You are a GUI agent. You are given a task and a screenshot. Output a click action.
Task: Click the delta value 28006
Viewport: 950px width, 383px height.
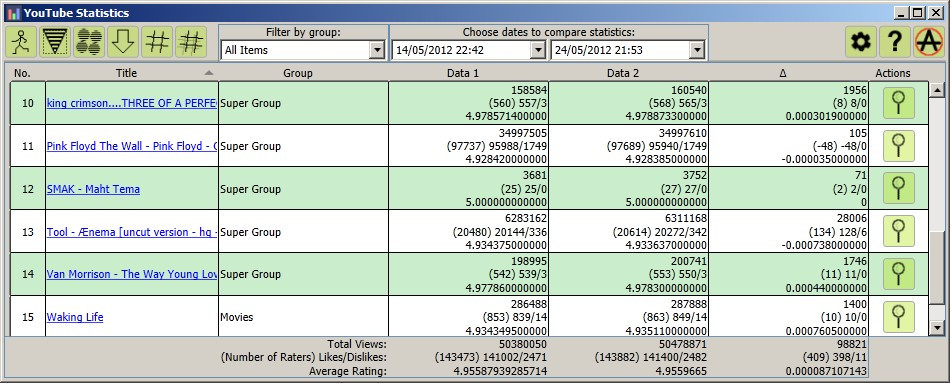click(851, 219)
